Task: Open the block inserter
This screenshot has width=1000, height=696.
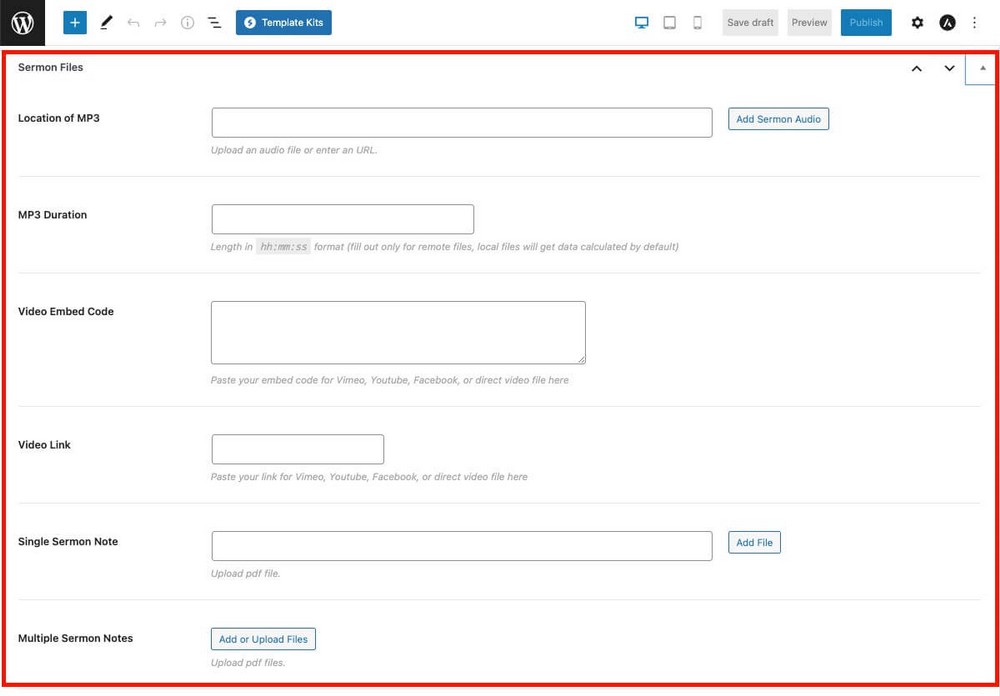Action: (74, 22)
